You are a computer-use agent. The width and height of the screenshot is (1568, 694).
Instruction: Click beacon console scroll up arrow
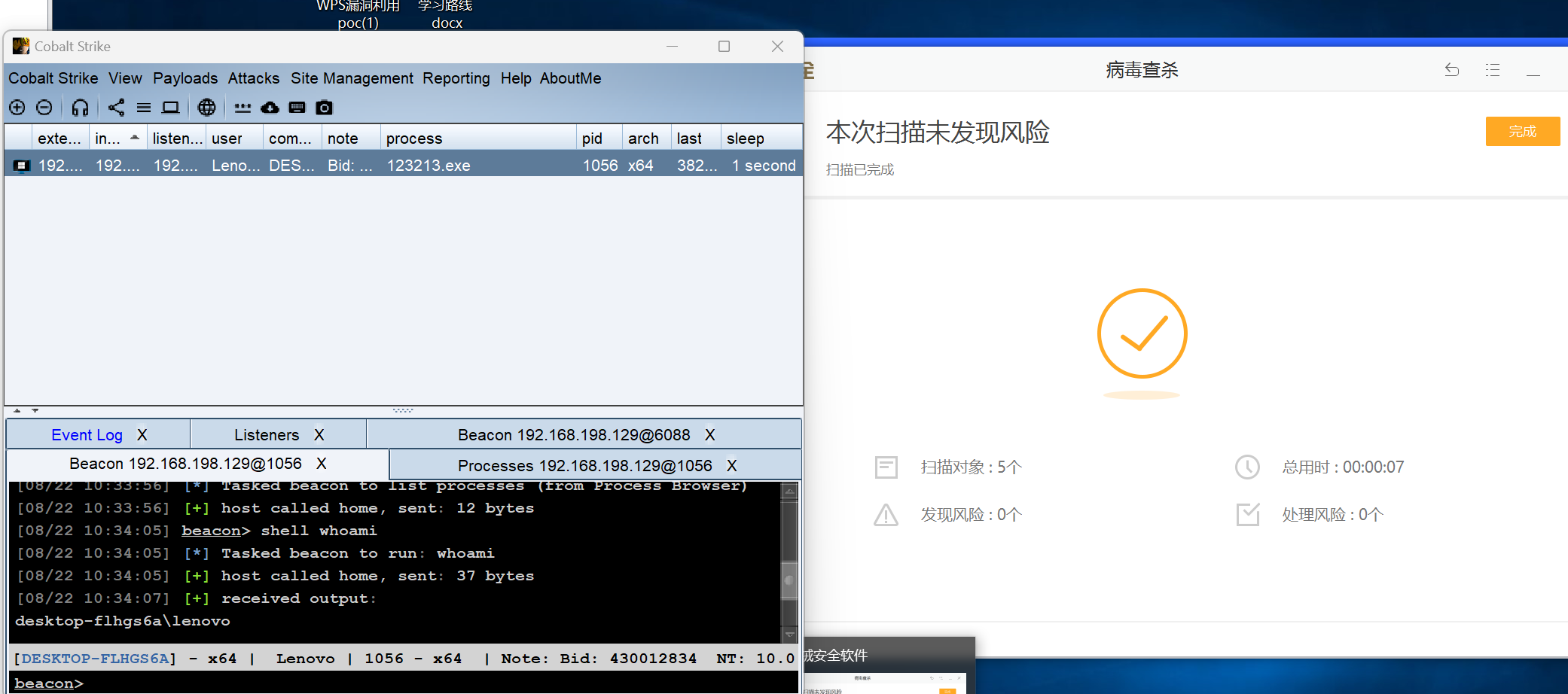tap(790, 492)
